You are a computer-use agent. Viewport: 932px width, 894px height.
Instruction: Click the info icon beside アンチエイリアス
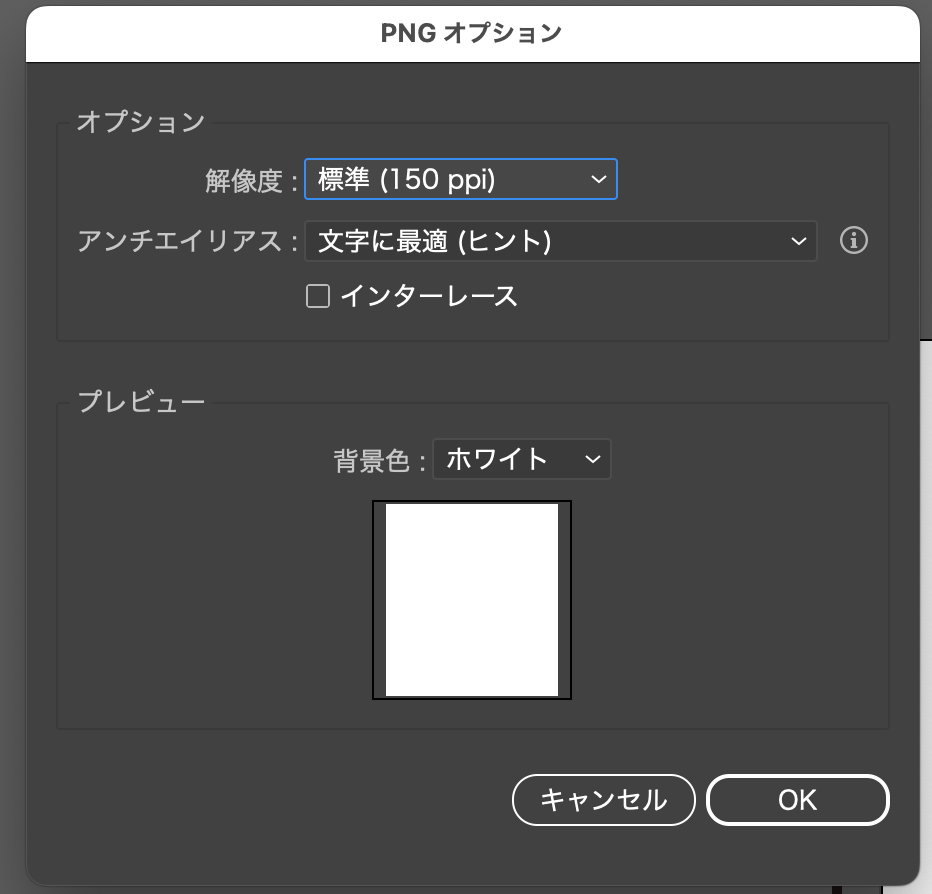click(x=854, y=241)
